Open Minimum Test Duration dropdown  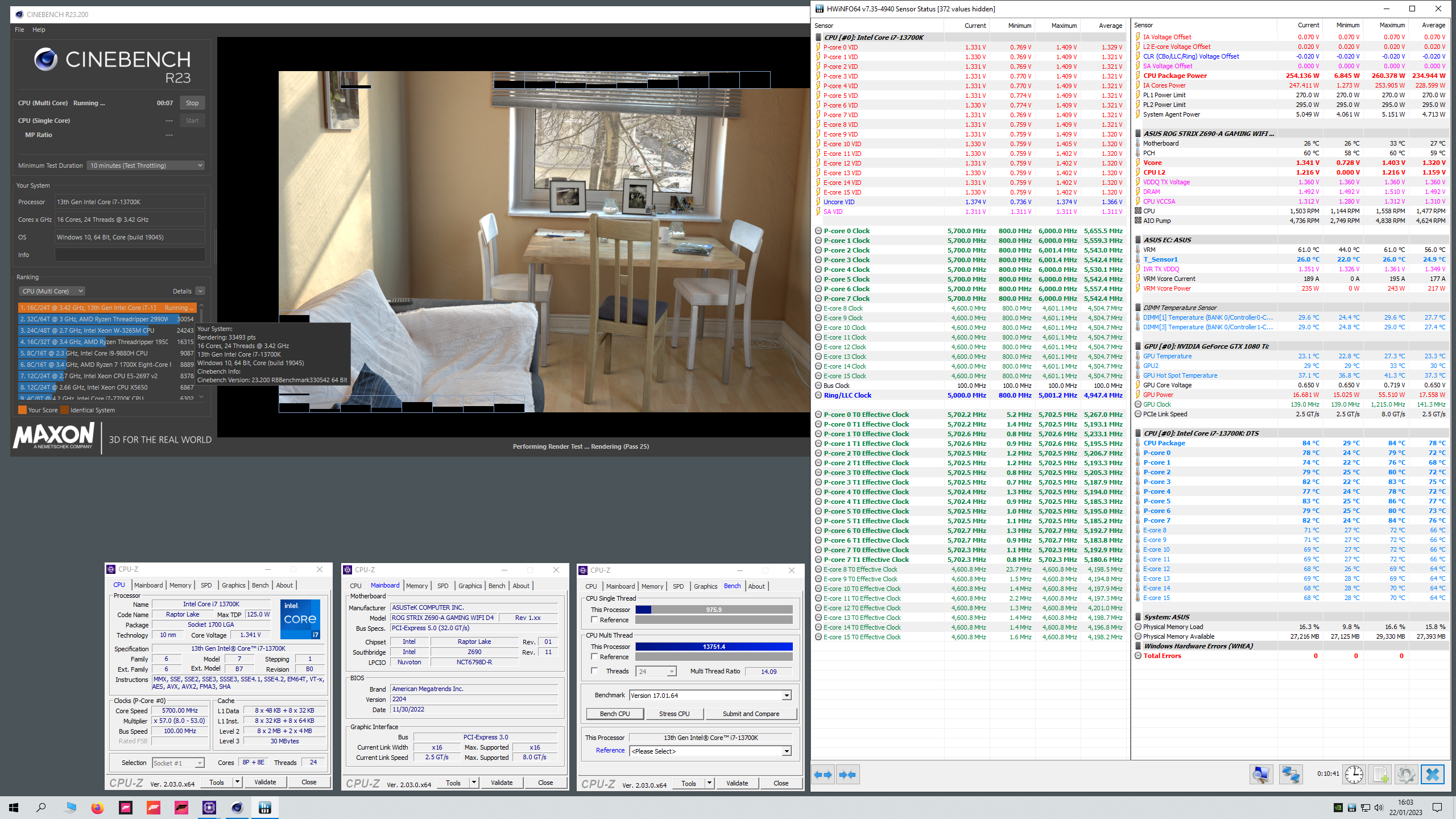(146, 166)
